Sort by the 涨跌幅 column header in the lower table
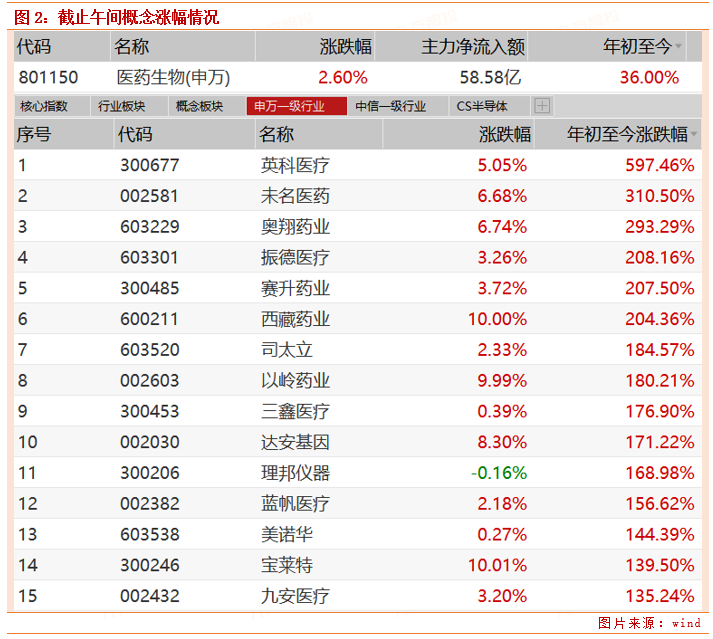Viewport: 713px width, 639px height. click(505, 135)
